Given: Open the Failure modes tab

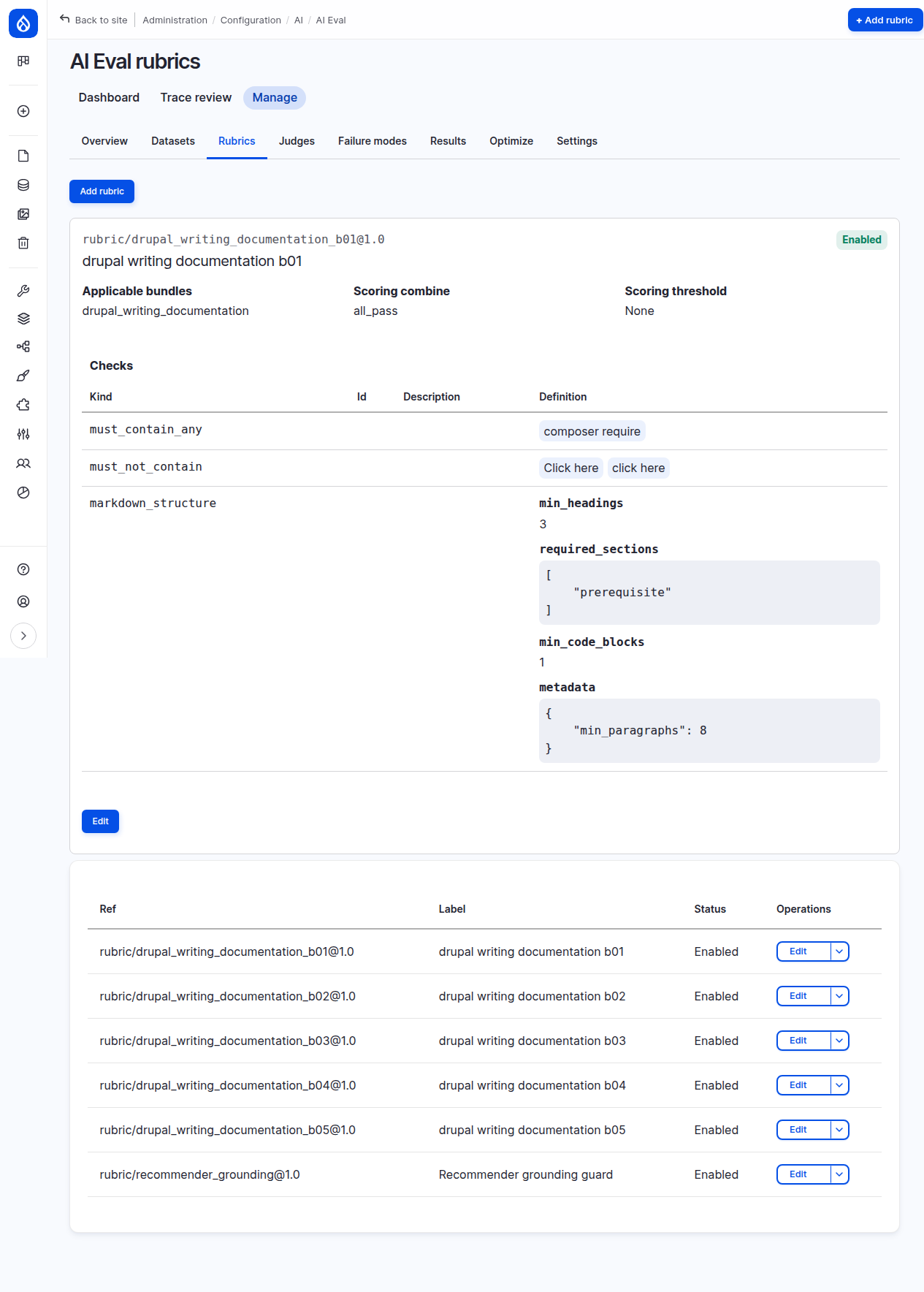Looking at the screenshot, I should (373, 141).
